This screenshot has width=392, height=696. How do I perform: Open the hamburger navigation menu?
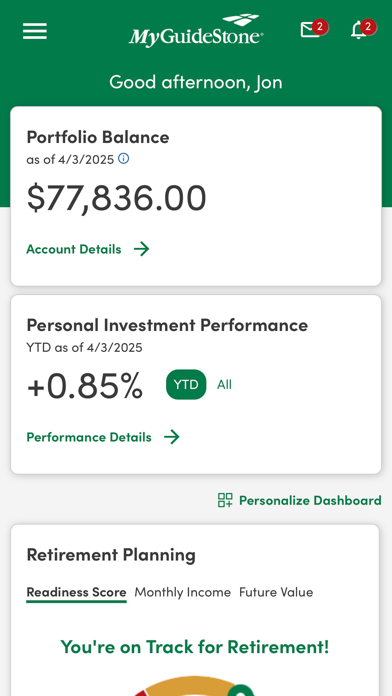tap(35, 31)
